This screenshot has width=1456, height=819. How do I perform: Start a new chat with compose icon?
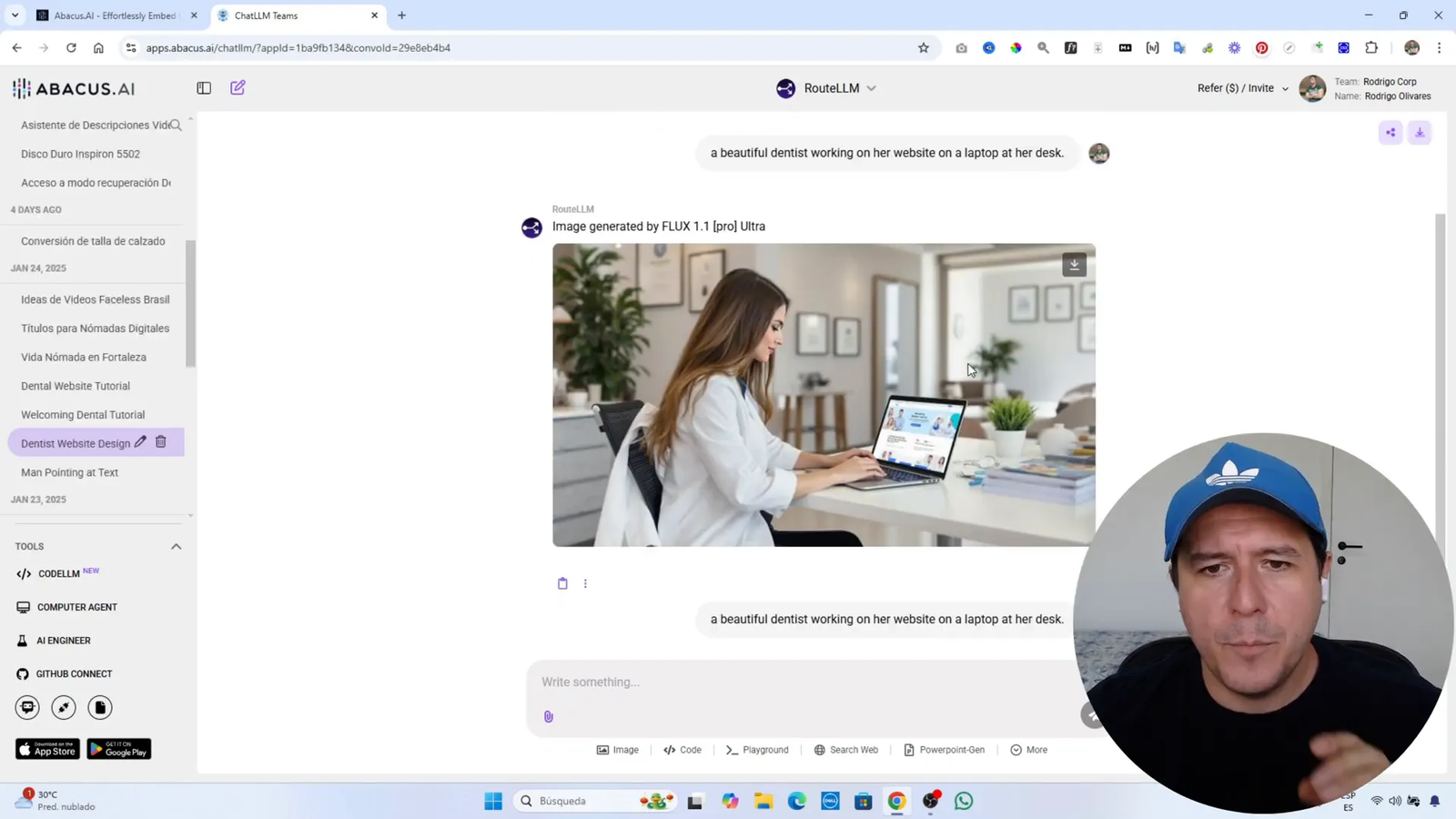(x=238, y=87)
